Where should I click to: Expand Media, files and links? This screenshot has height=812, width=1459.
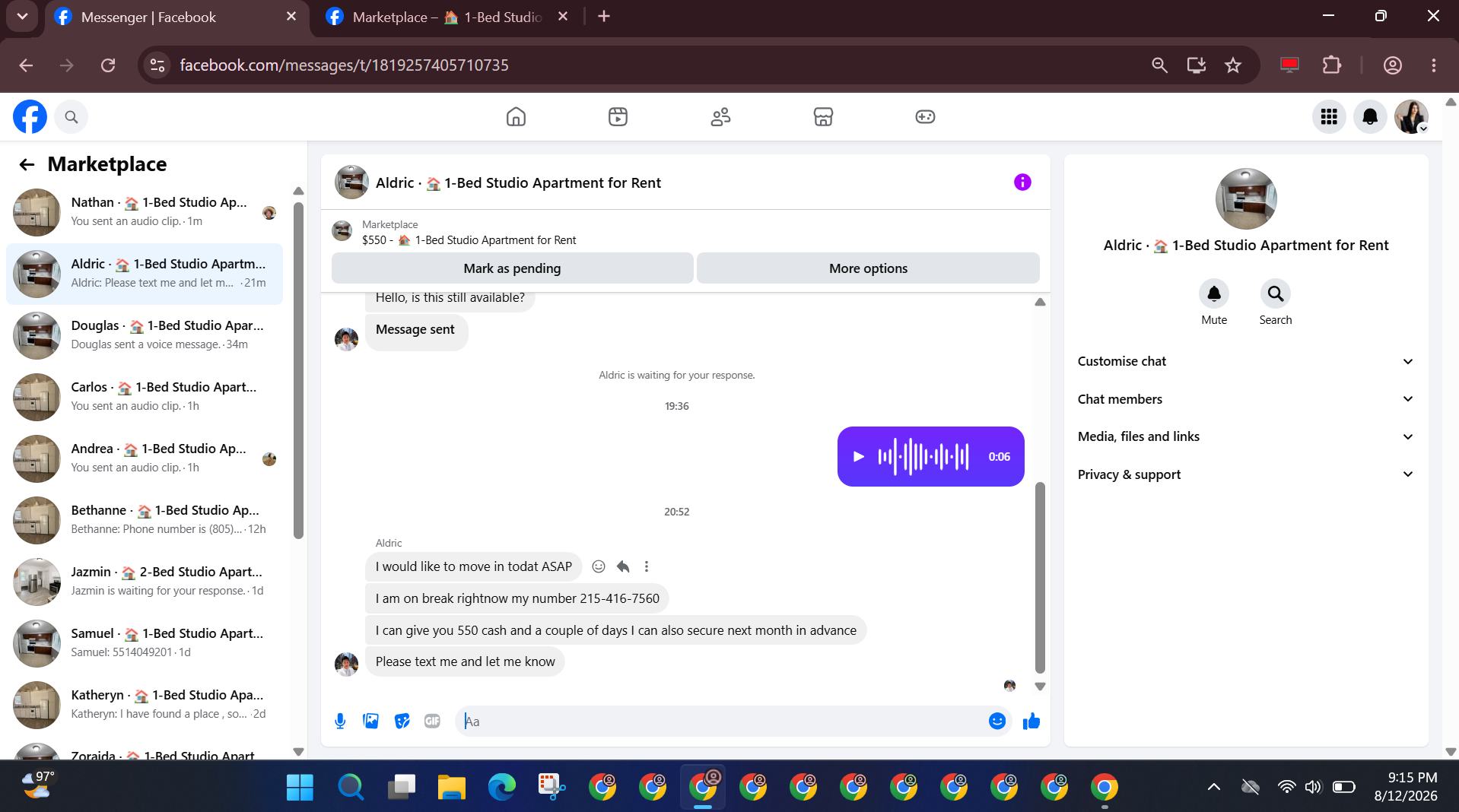point(1245,436)
